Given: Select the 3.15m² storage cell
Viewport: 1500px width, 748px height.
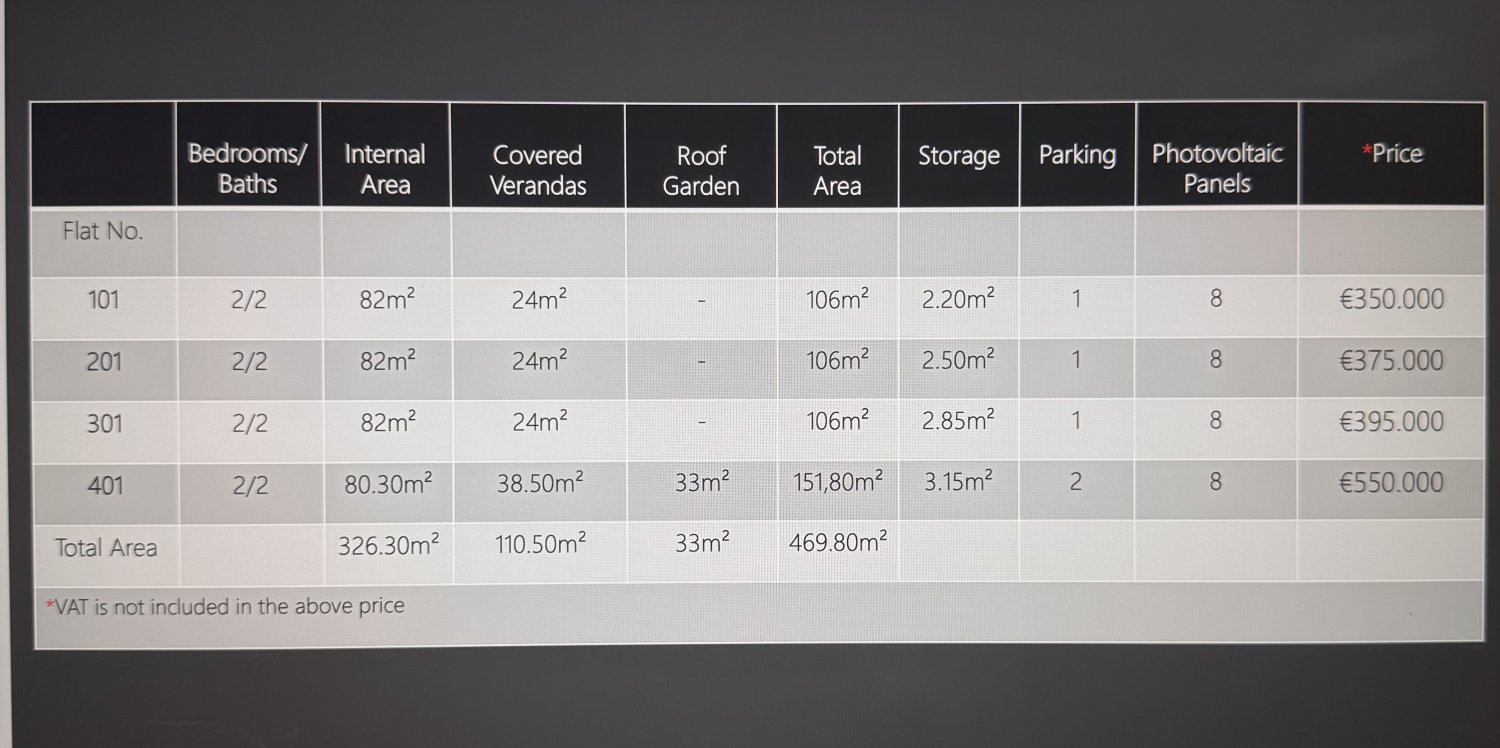Looking at the screenshot, I should coord(958,481).
